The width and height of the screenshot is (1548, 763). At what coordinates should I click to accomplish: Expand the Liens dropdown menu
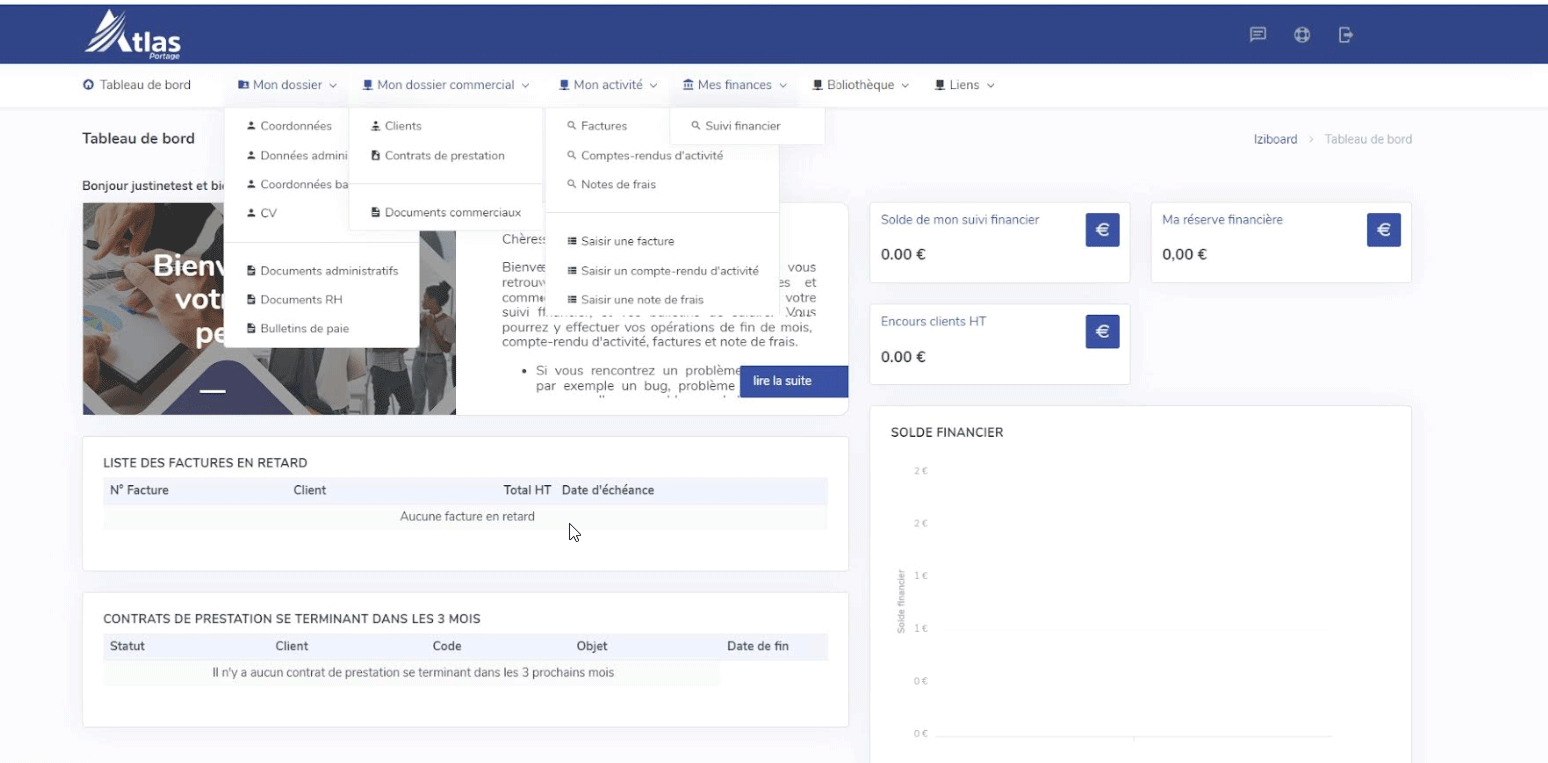(x=965, y=85)
